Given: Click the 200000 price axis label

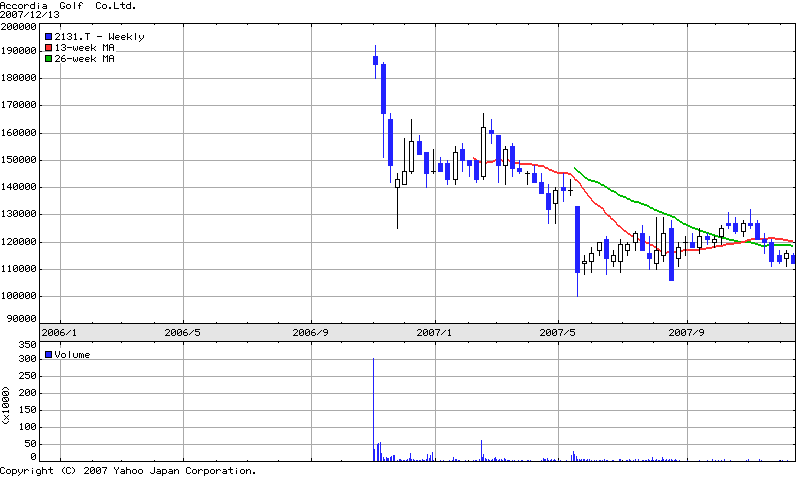Looking at the screenshot, I should pos(18,27).
